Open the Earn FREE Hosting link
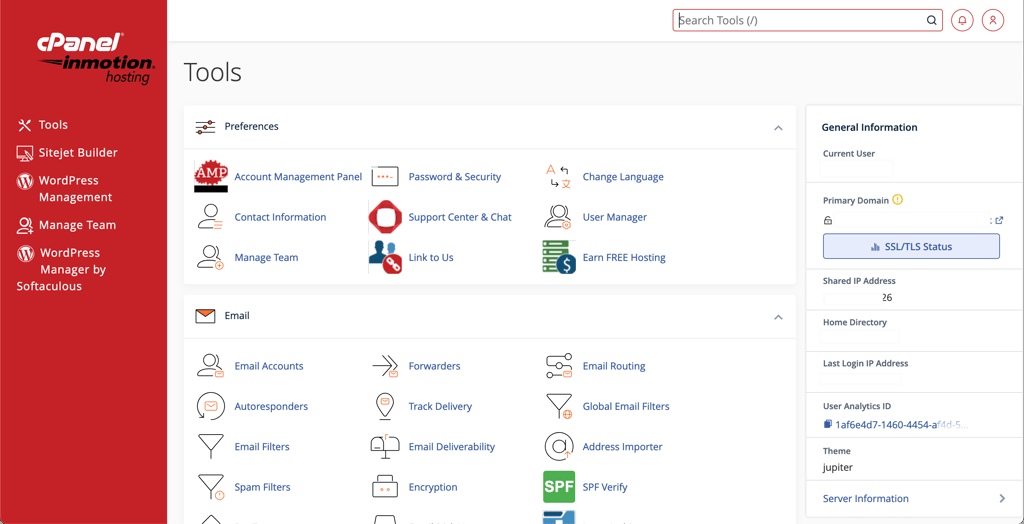This screenshot has width=1024, height=524. 624,257
